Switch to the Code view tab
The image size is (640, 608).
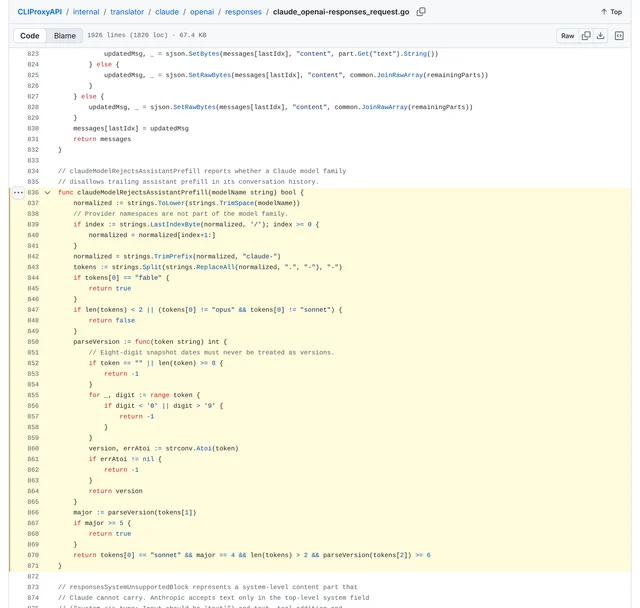[x=30, y=36]
